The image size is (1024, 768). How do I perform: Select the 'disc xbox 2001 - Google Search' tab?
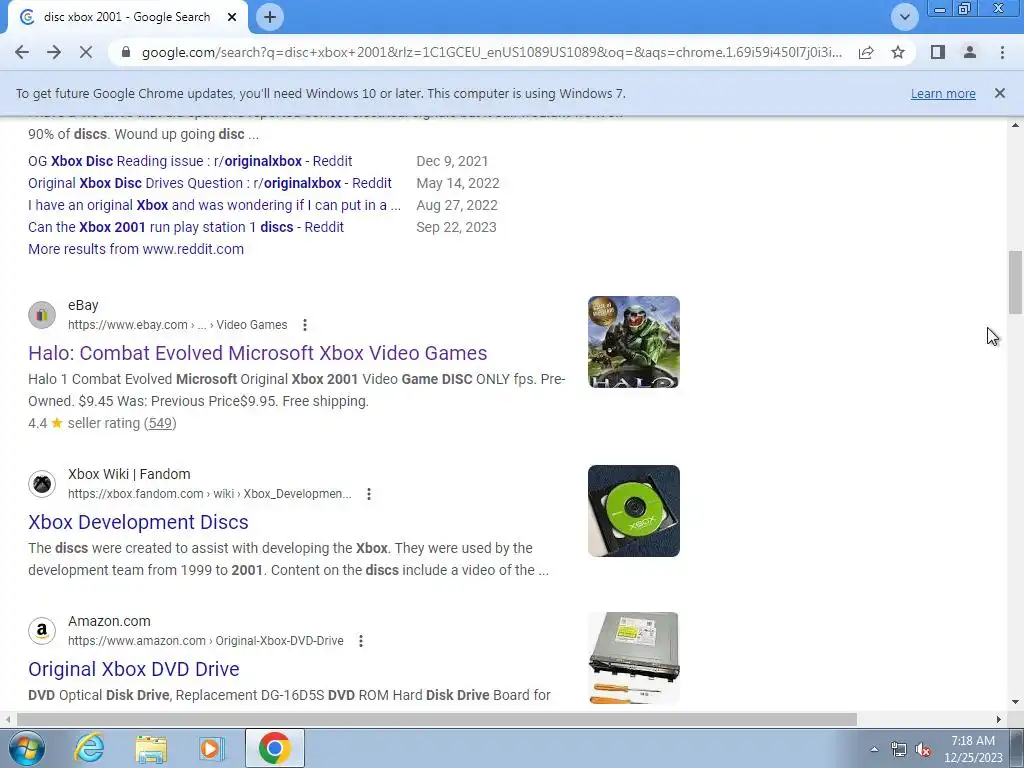click(x=127, y=17)
